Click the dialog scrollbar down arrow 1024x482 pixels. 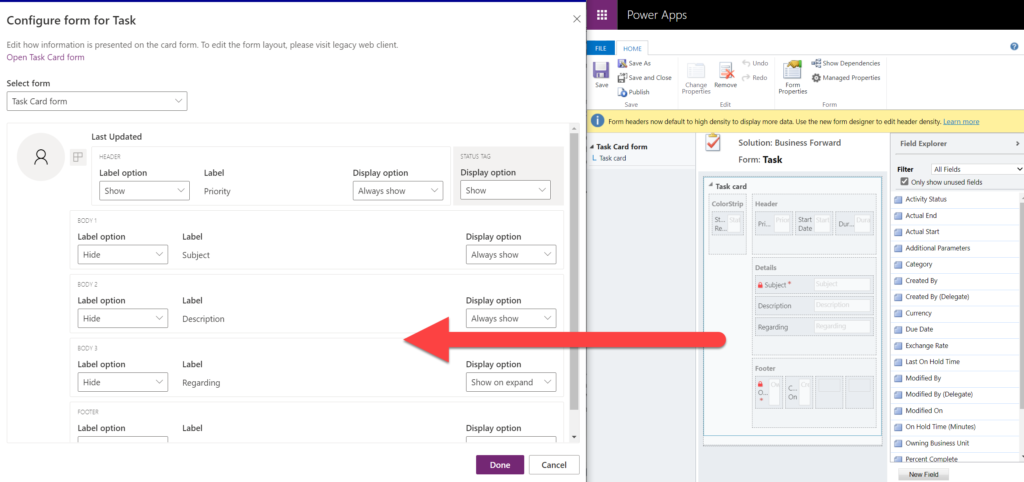(574, 437)
